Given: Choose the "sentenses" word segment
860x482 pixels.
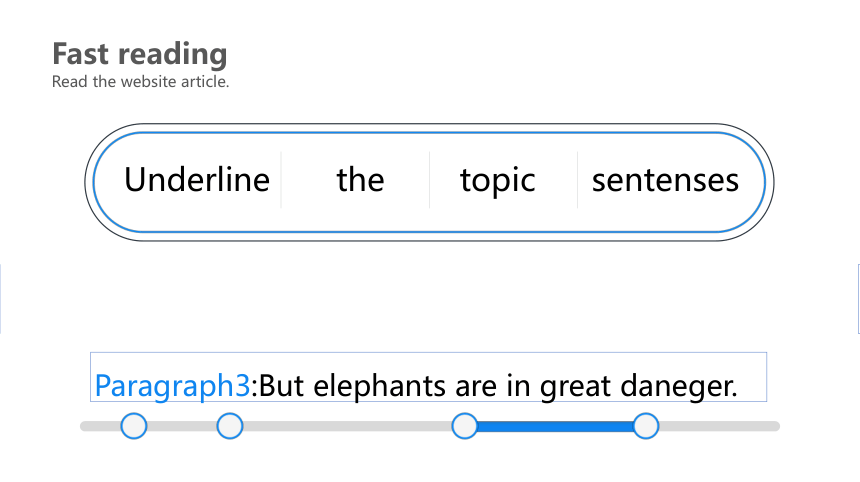Looking at the screenshot, I should click(665, 180).
